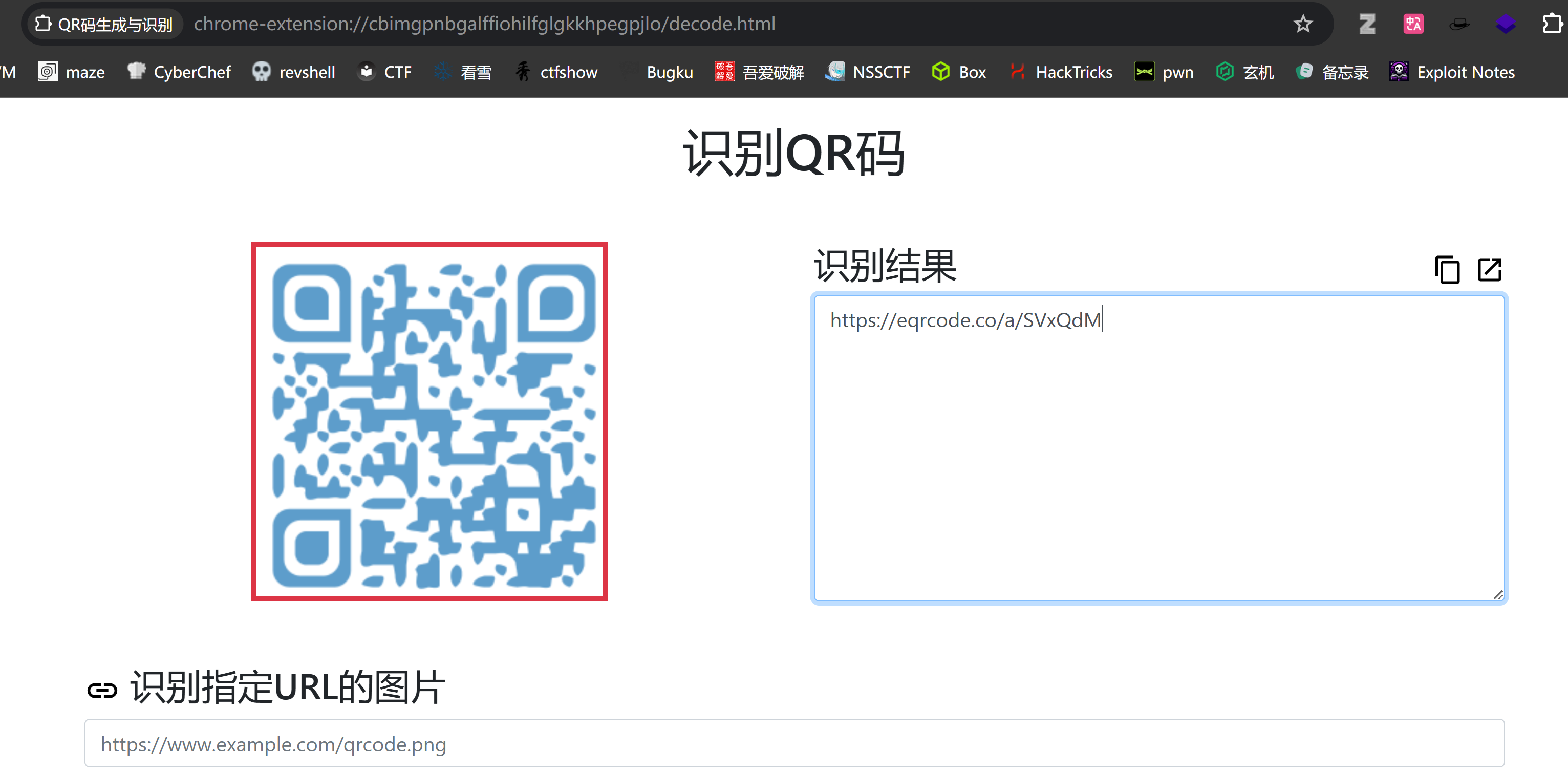Click inside the recognition result text area

pyautogui.click(x=1159, y=448)
